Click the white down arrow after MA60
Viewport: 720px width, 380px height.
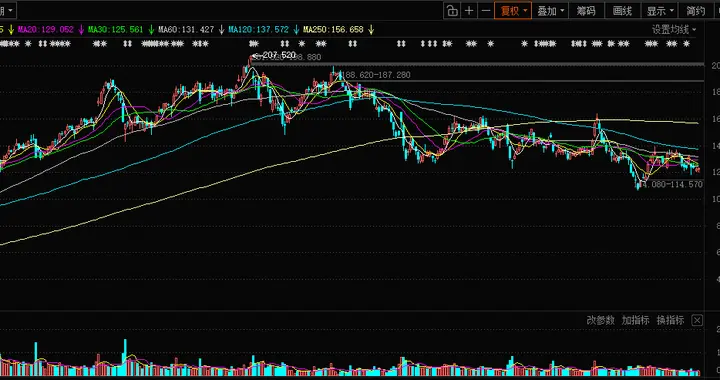pyautogui.click(x=221, y=30)
